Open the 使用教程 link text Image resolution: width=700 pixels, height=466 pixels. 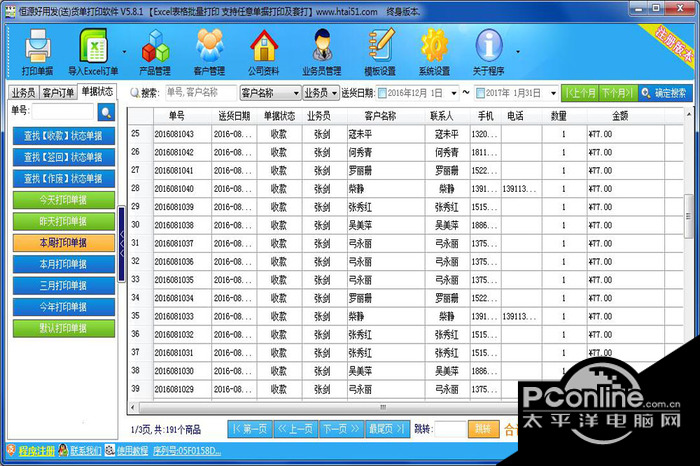pyautogui.click(x=133, y=450)
